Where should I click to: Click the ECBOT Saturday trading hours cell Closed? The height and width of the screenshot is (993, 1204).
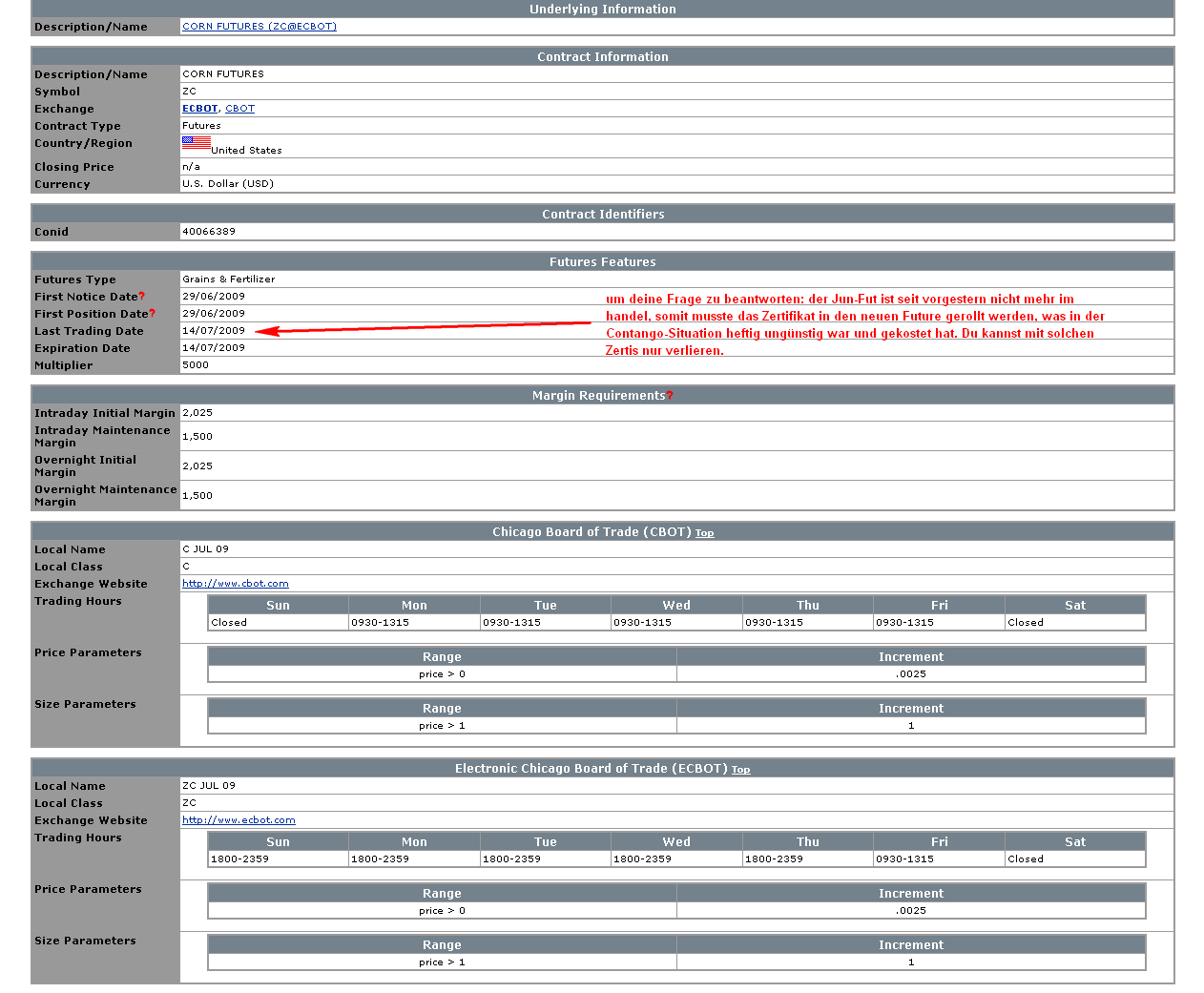tap(1075, 859)
